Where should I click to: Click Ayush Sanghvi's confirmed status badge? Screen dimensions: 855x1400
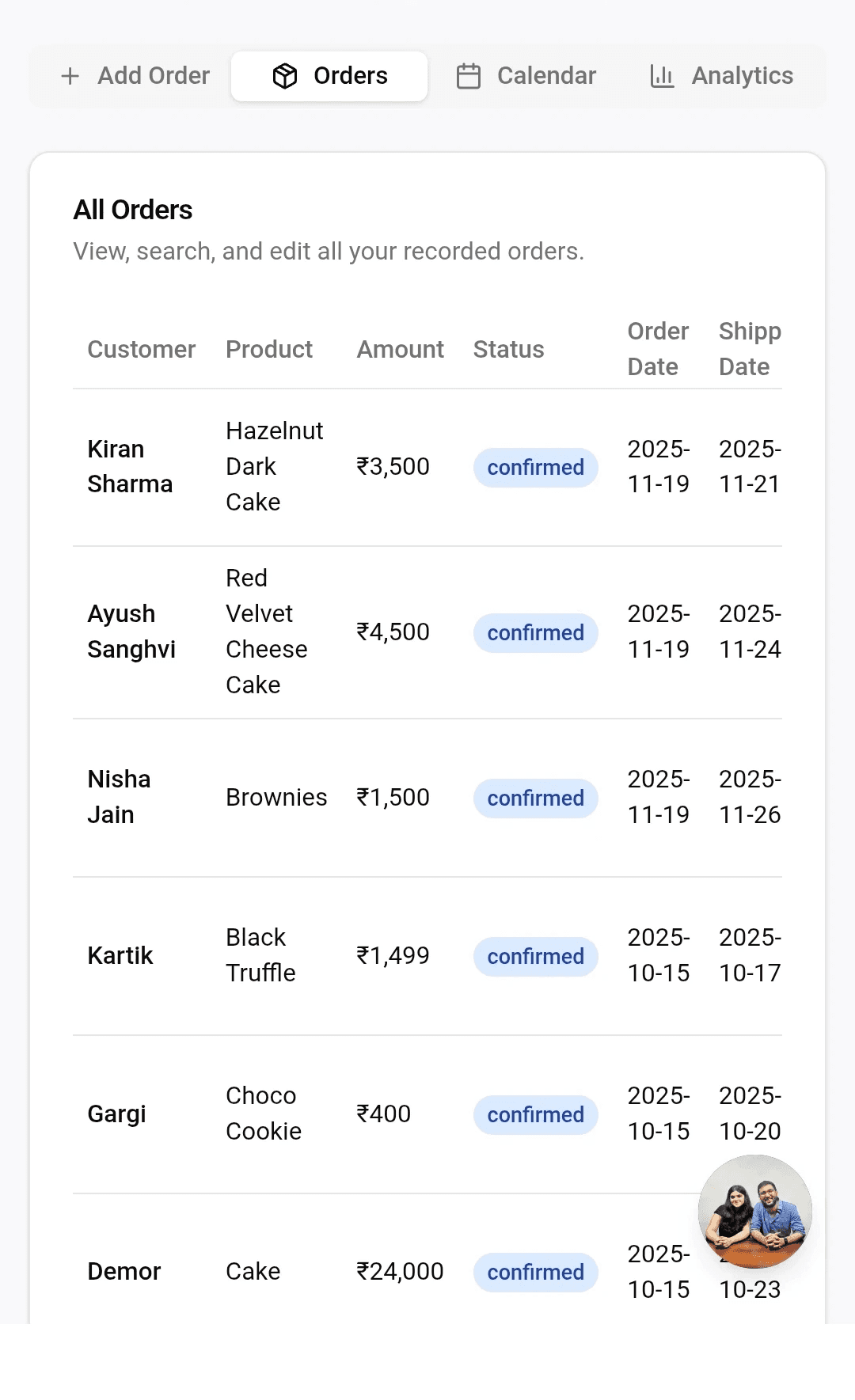coord(535,633)
